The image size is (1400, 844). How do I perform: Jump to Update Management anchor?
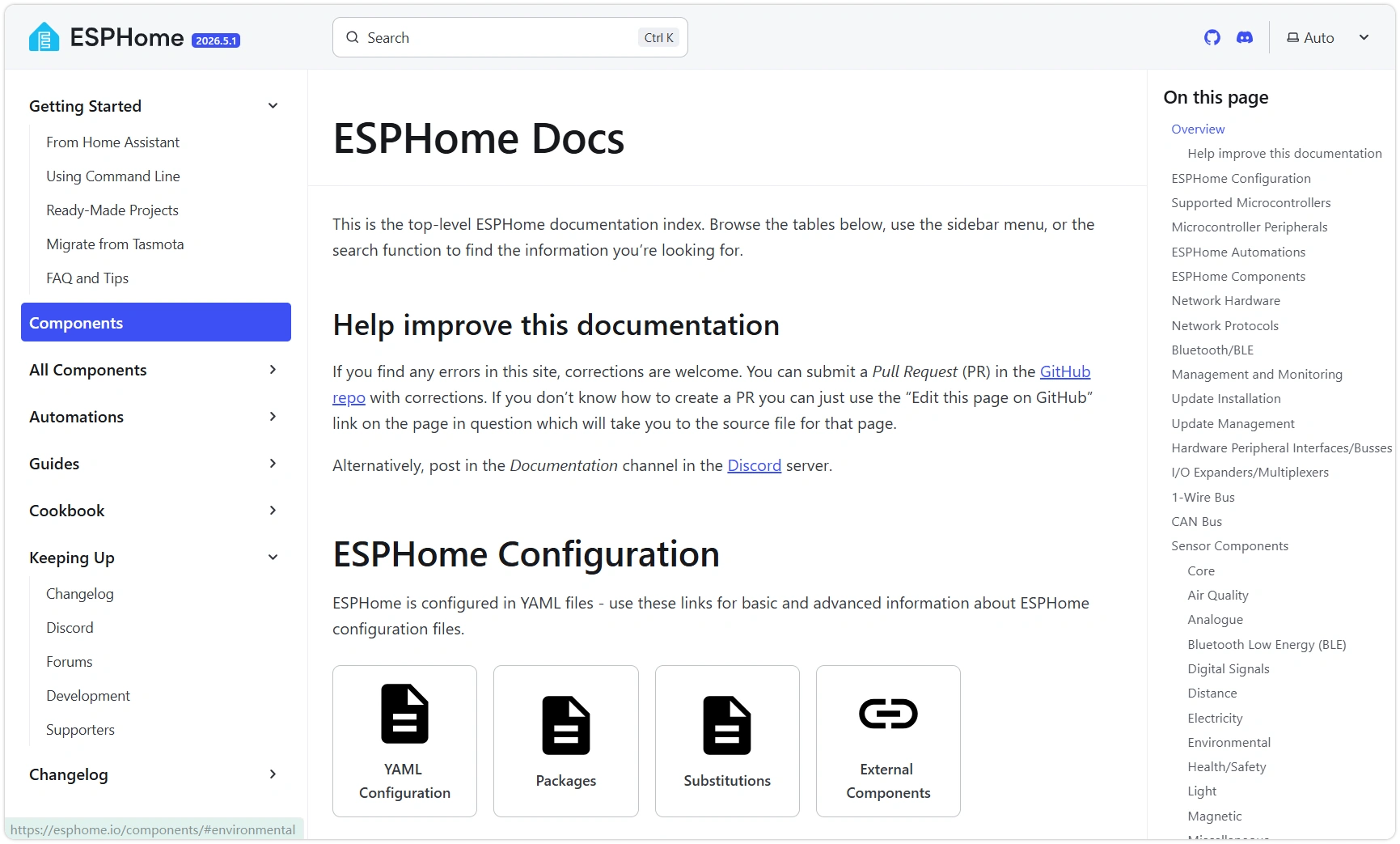tap(1233, 423)
